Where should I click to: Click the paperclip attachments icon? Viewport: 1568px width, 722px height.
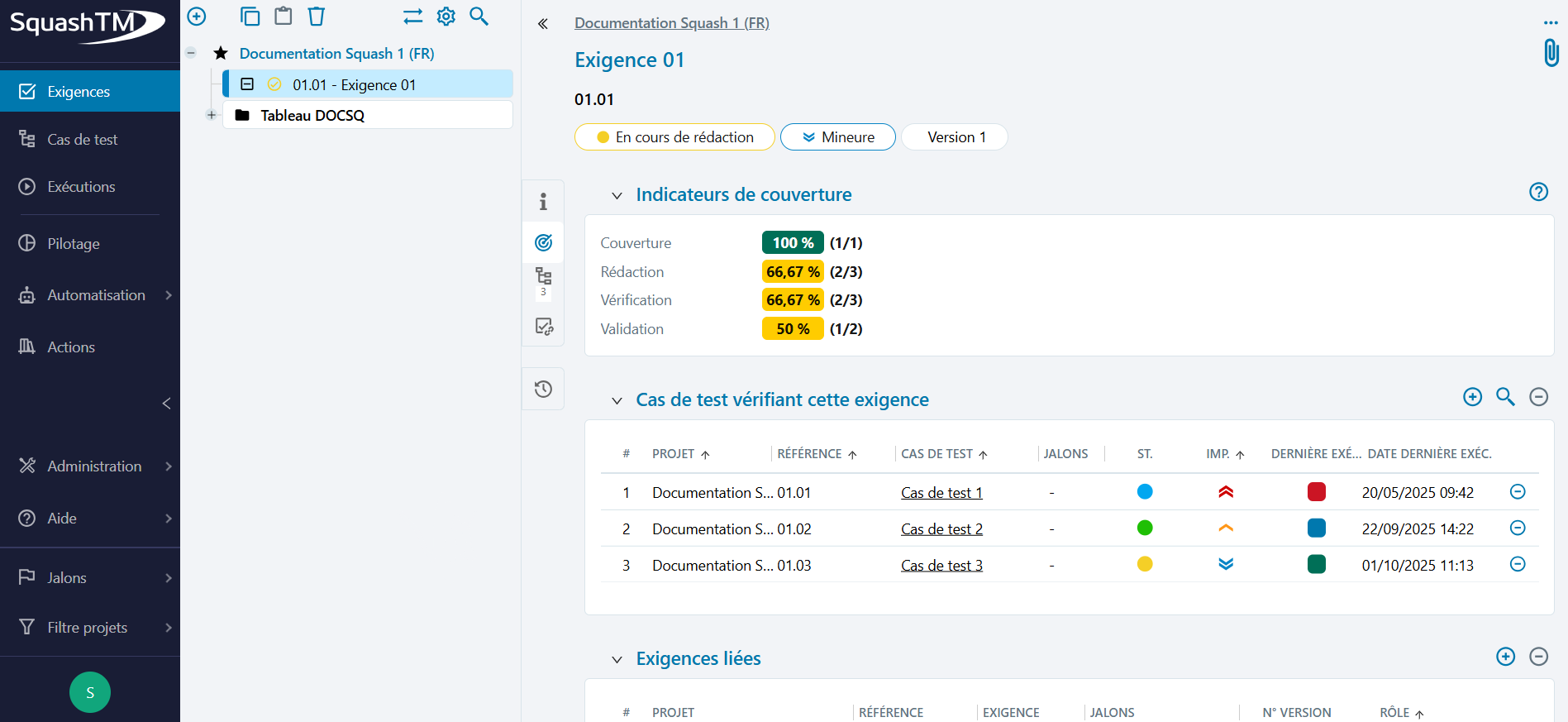[x=1551, y=53]
